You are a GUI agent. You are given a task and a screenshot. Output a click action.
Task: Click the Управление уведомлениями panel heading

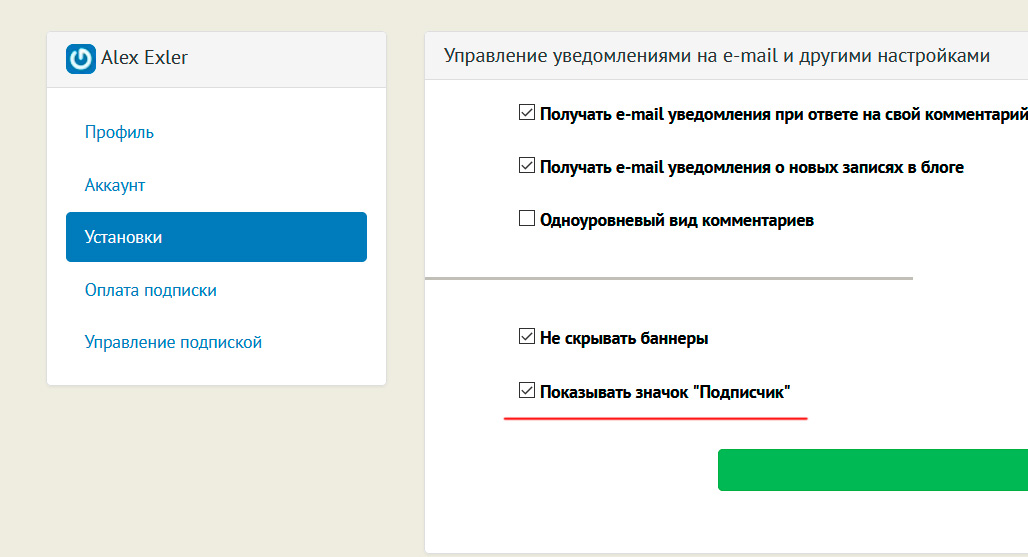coord(716,56)
